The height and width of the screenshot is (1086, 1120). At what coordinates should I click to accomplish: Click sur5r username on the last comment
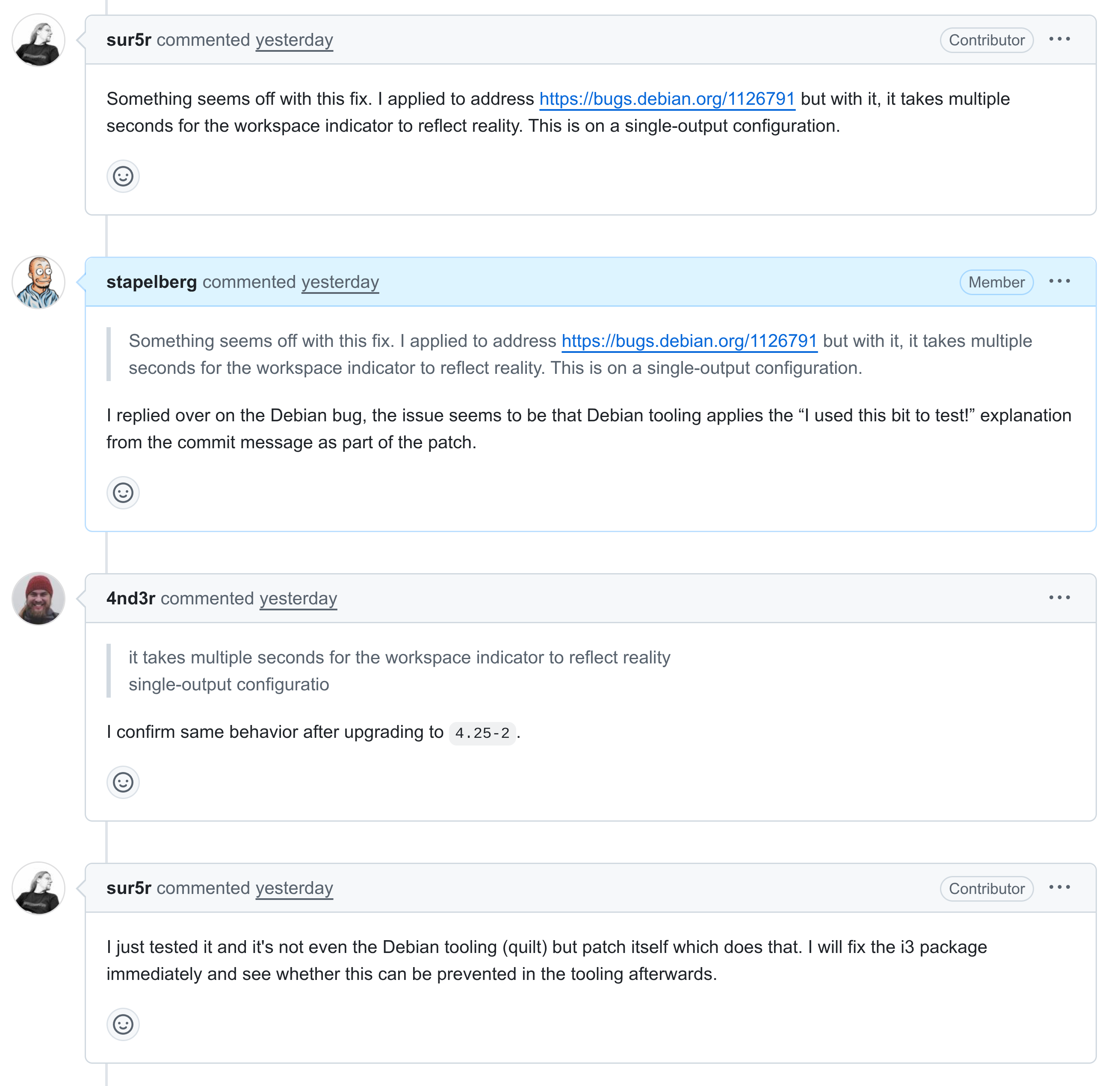tap(129, 888)
